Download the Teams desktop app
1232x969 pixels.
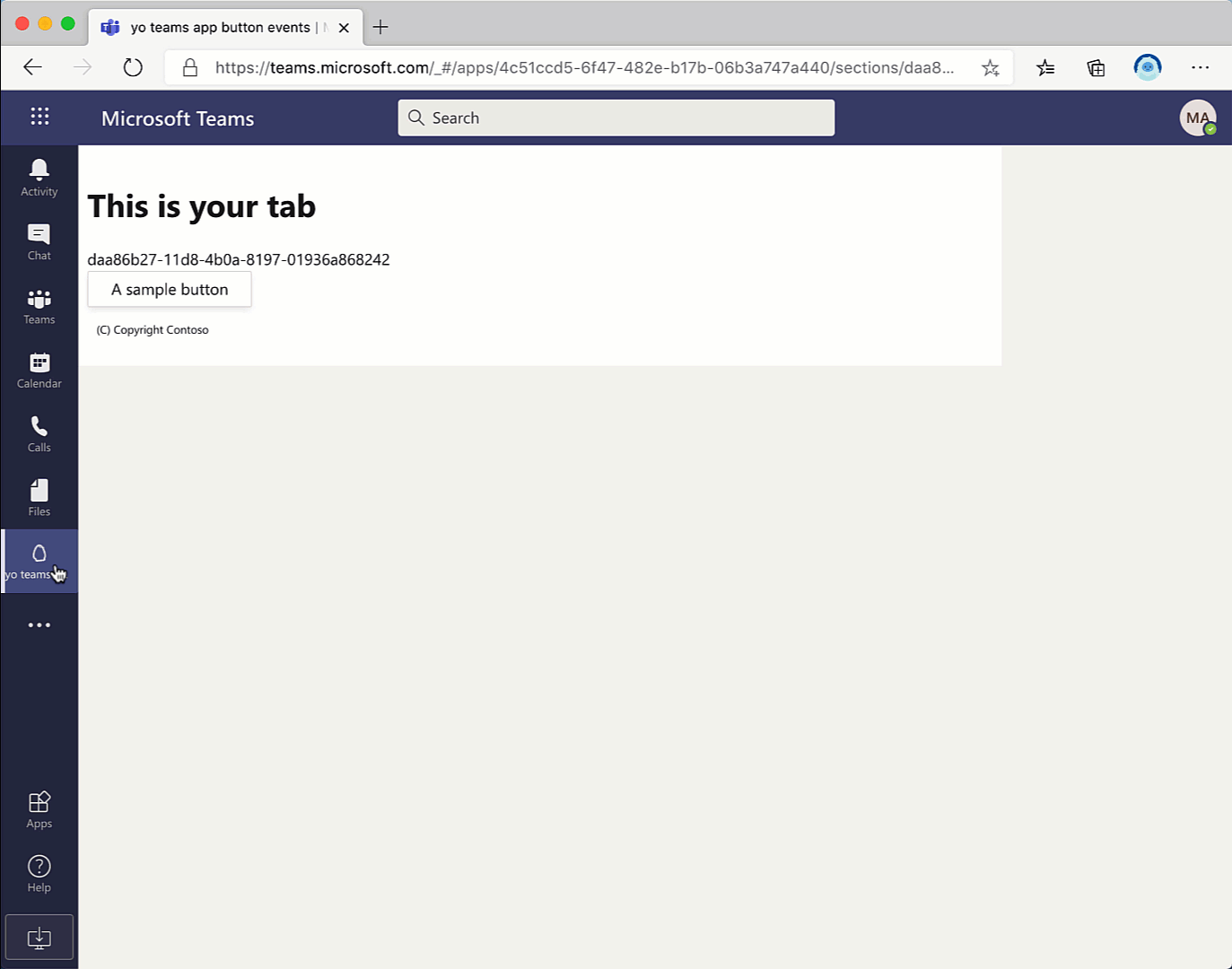click(39, 937)
